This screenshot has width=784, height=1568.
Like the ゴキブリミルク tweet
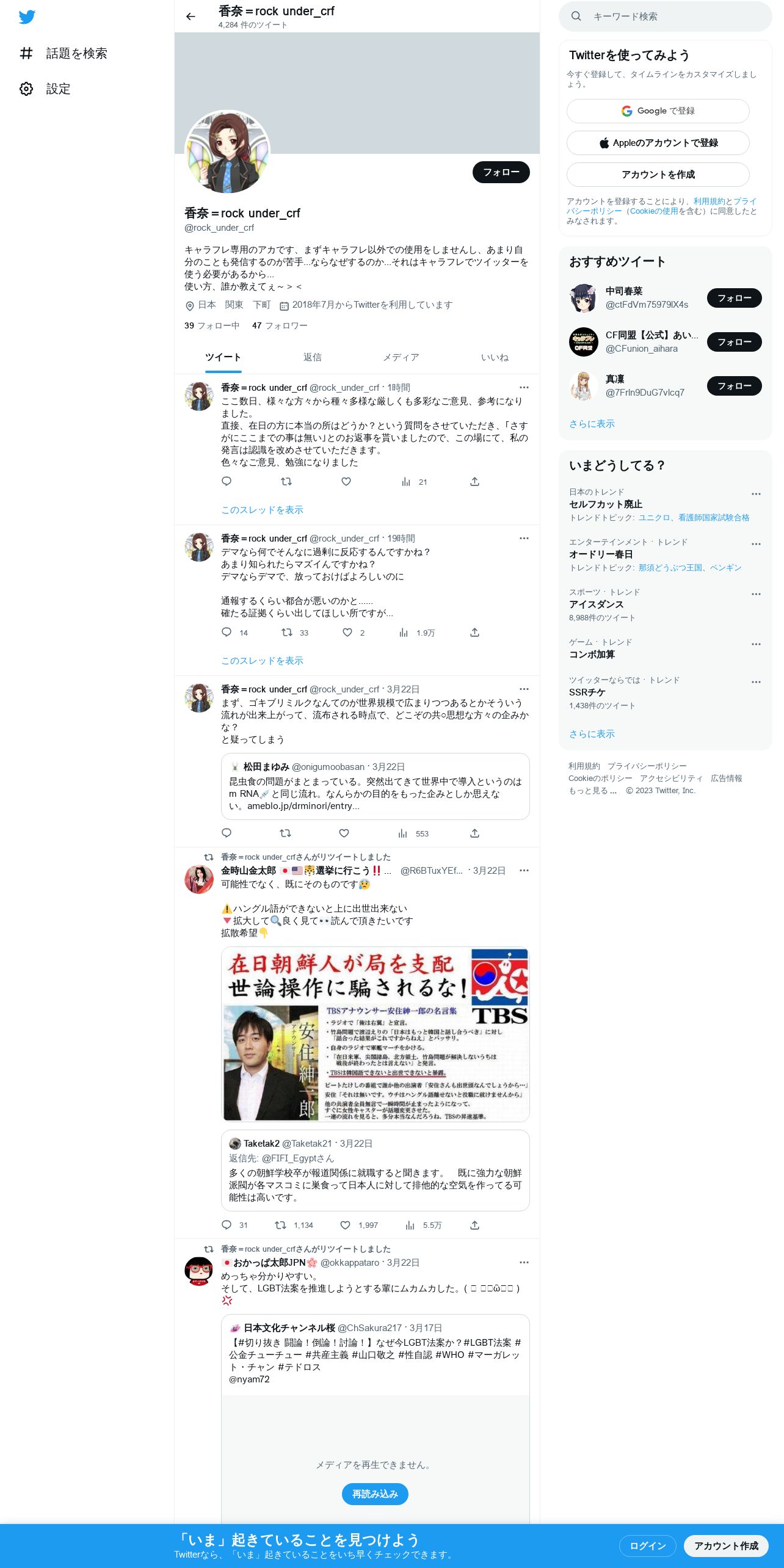(x=344, y=833)
